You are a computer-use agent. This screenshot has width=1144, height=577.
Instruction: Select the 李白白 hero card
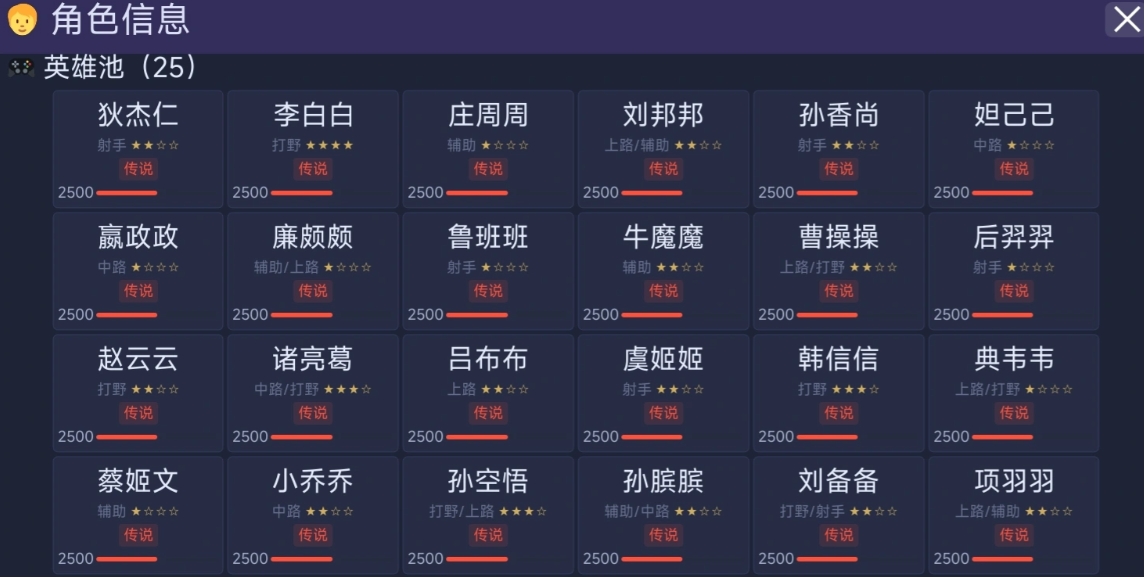tap(313, 150)
